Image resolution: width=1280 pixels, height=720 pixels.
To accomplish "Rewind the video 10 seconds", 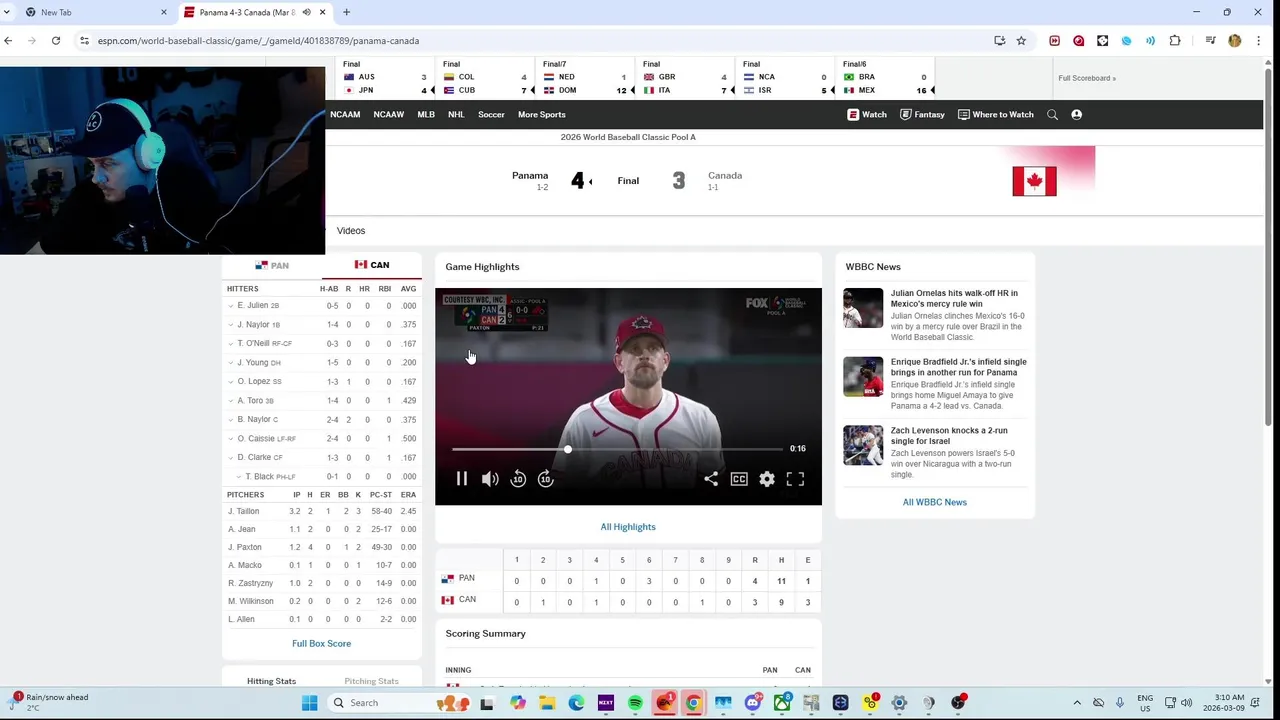I will (518, 479).
